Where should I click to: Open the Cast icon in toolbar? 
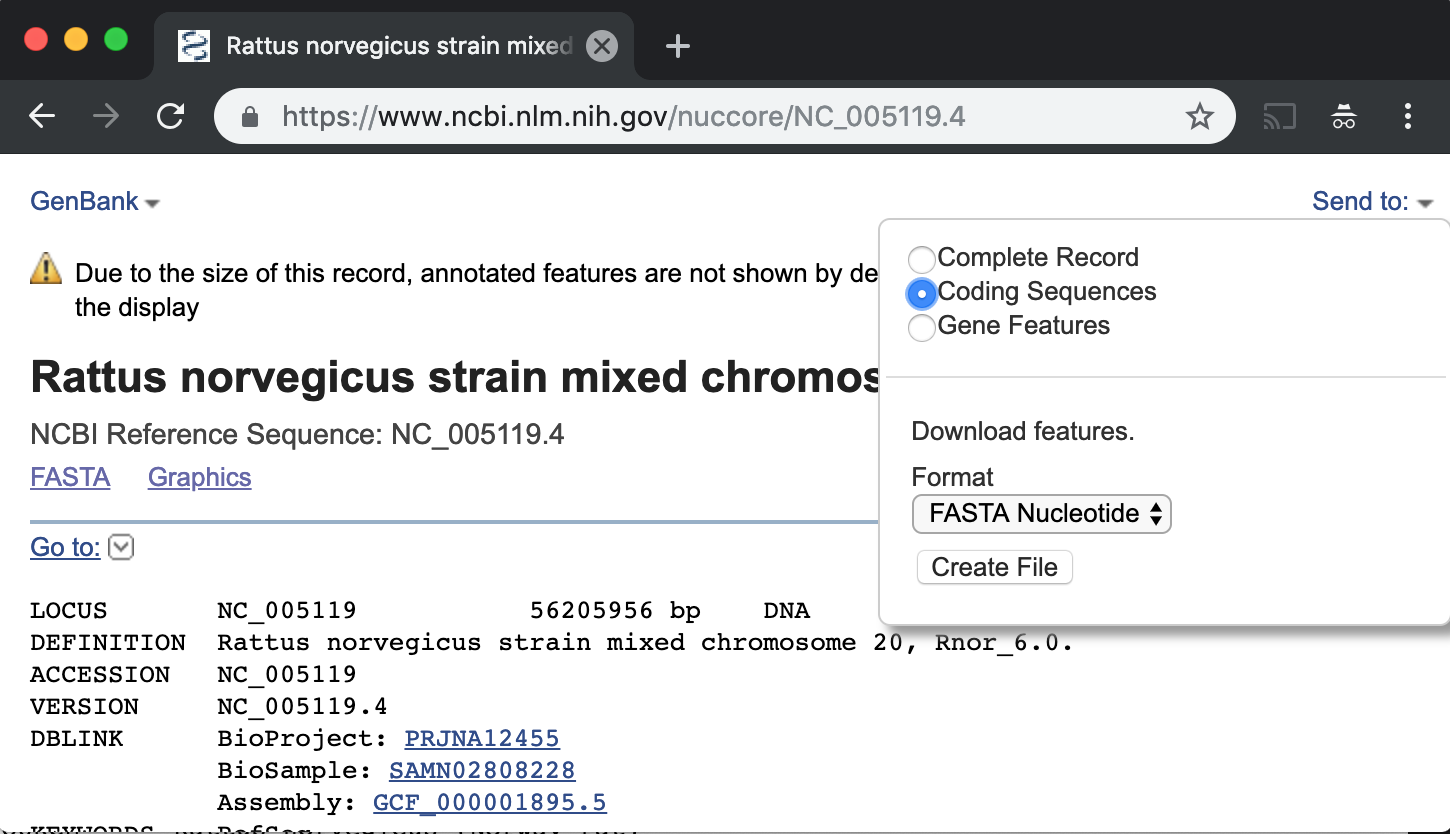click(x=1279, y=117)
